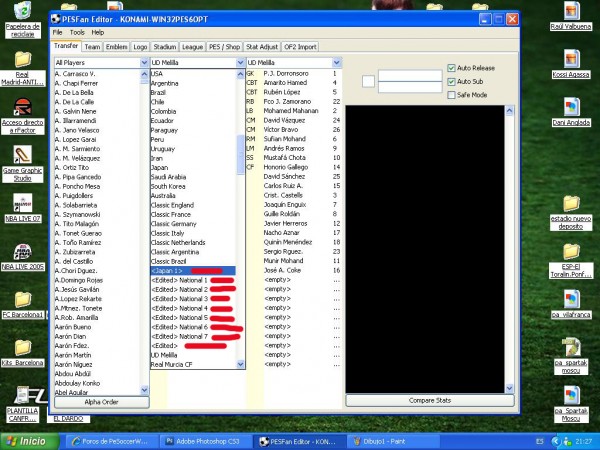The height and width of the screenshot is (450, 600).
Task: Open pa_Spartak Moscu image file icon
Action: coord(571,396)
